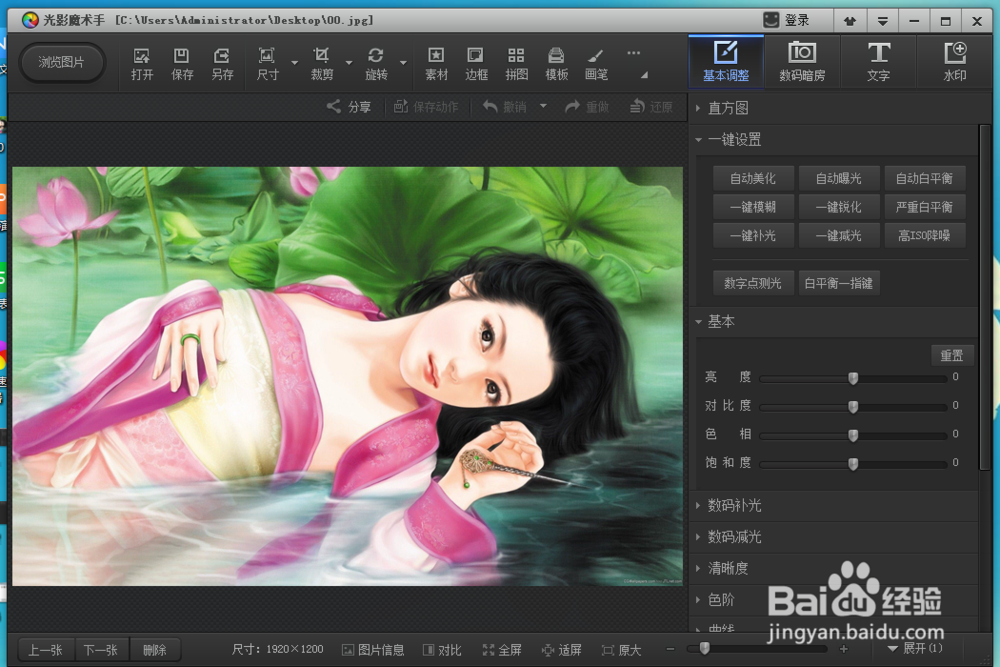Screen dimensions: 1000x667
Task: Click 白平衡一指键 button
Action: click(x=839, y=283)
